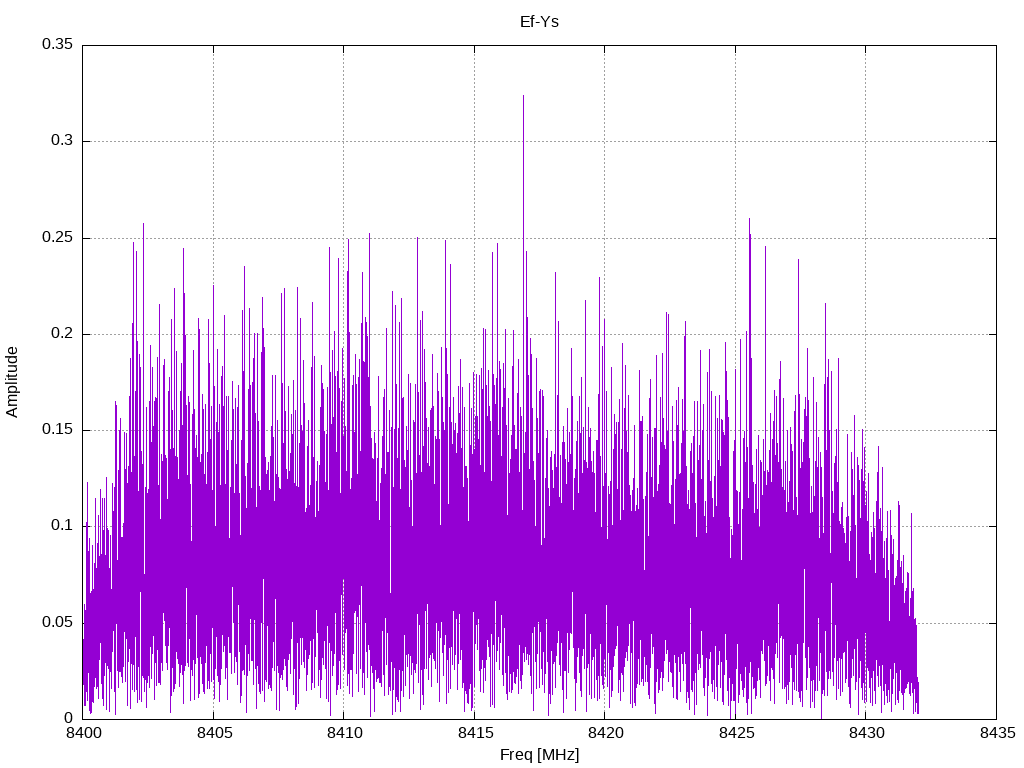This screenshot has height=768, width=1024.
Task: Click the y-axis tick label 0.25
Action: [x=57, y=237]
